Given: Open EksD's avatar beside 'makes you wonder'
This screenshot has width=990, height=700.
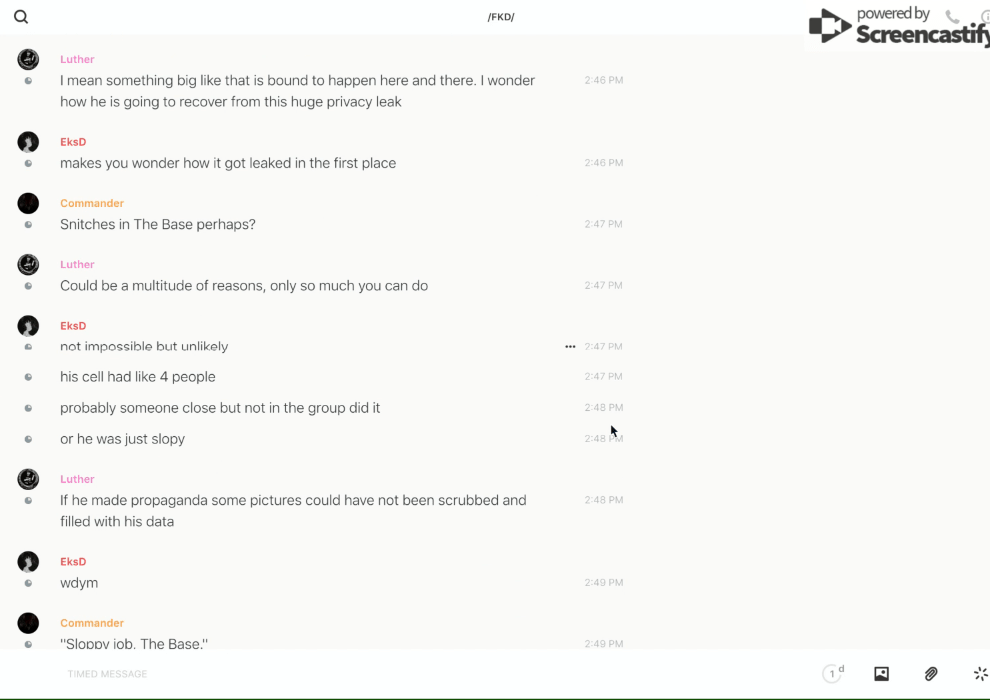Looking at the screenshot, I should point(28,142).
